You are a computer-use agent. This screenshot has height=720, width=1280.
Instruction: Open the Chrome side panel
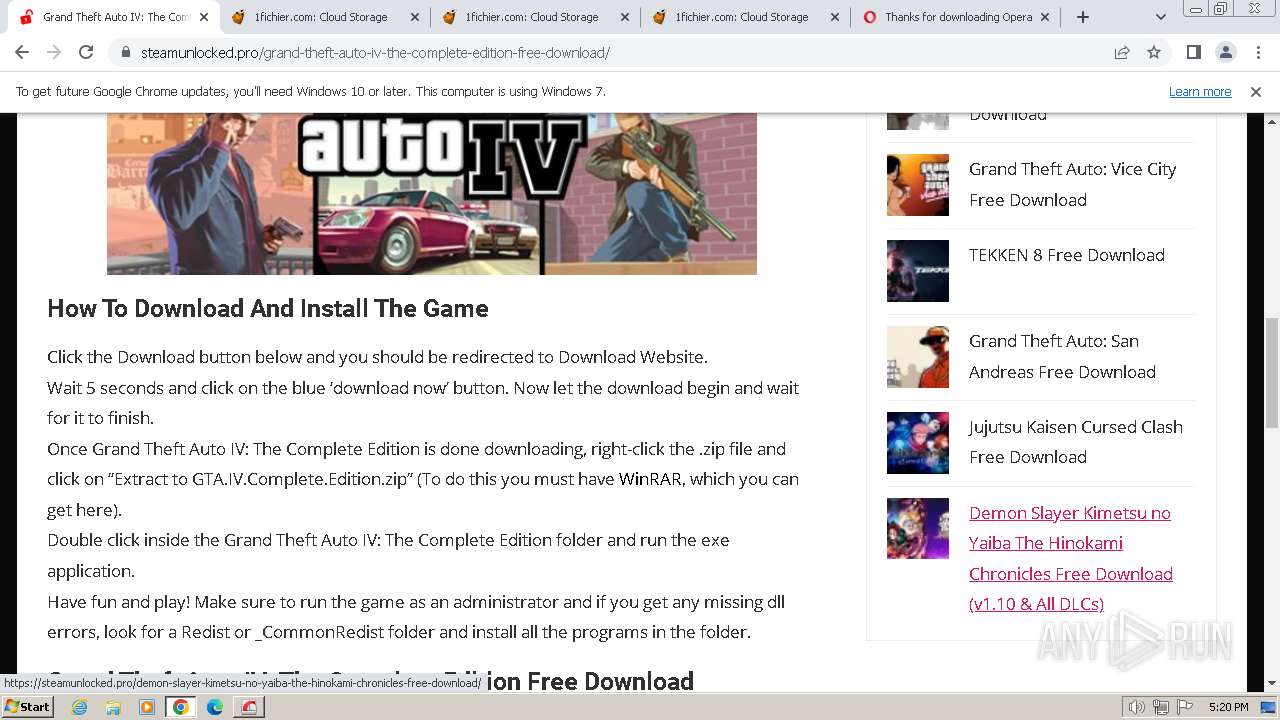pyautogui.click(x=1193, y=53)
